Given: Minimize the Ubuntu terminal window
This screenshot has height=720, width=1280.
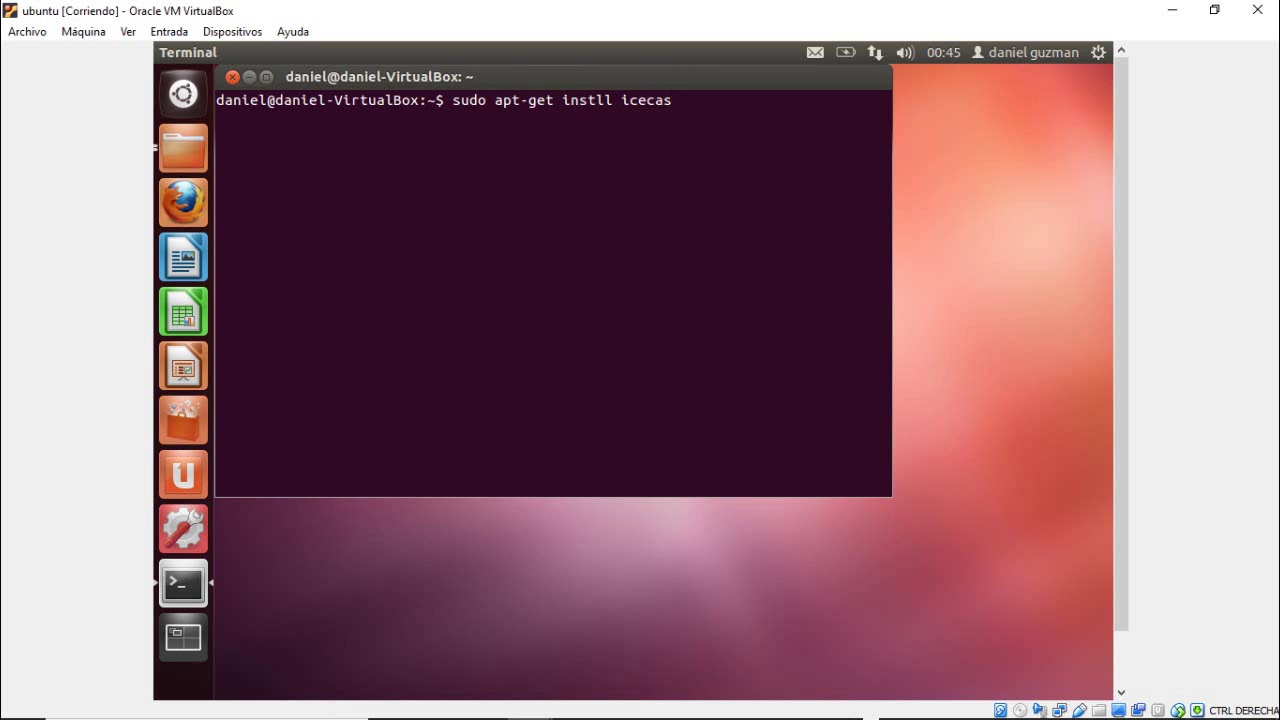Looking at the screenshot, I should tap(249, 77).
